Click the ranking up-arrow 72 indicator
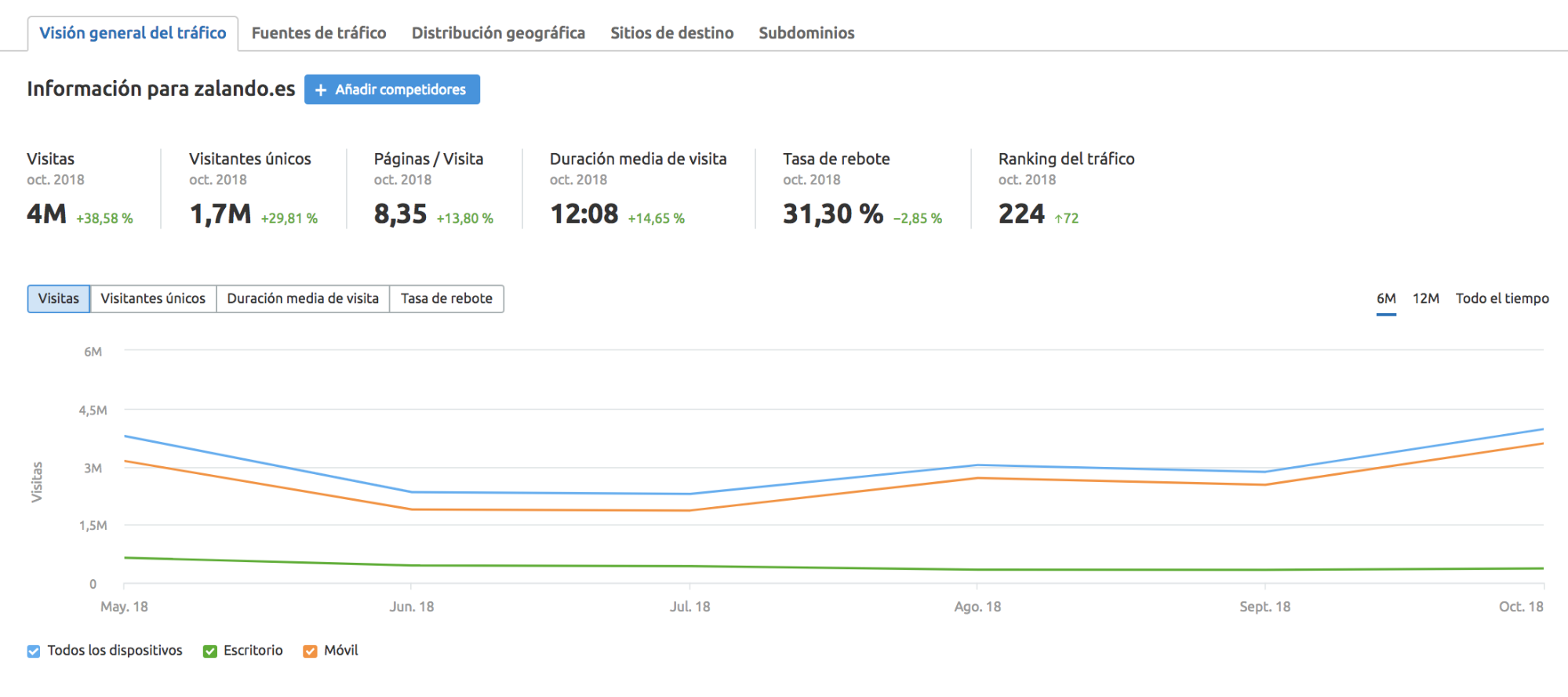Screen dimensions: 1568x697 [1066, 219]
